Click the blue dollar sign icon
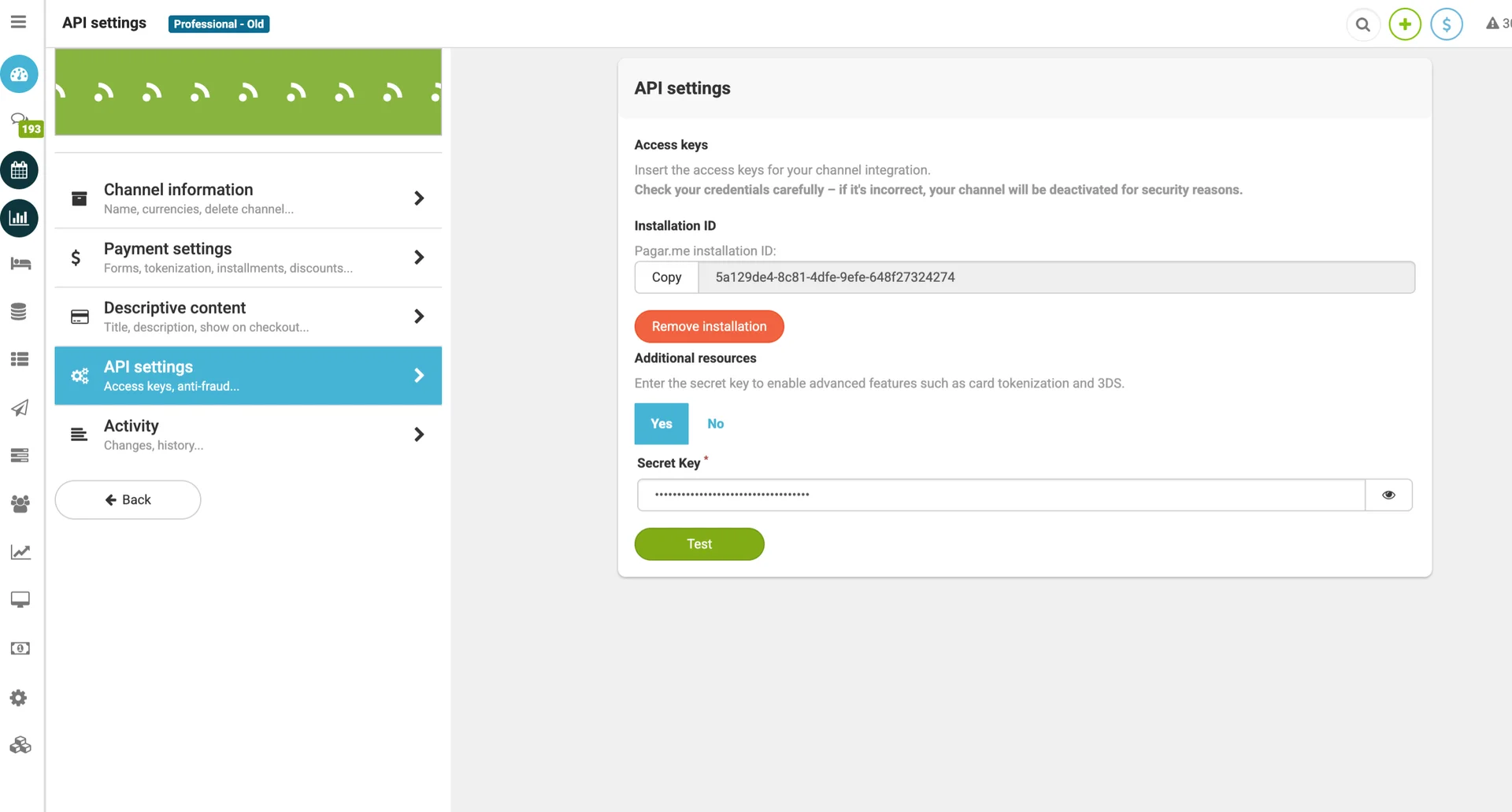 coord(1447,24)
